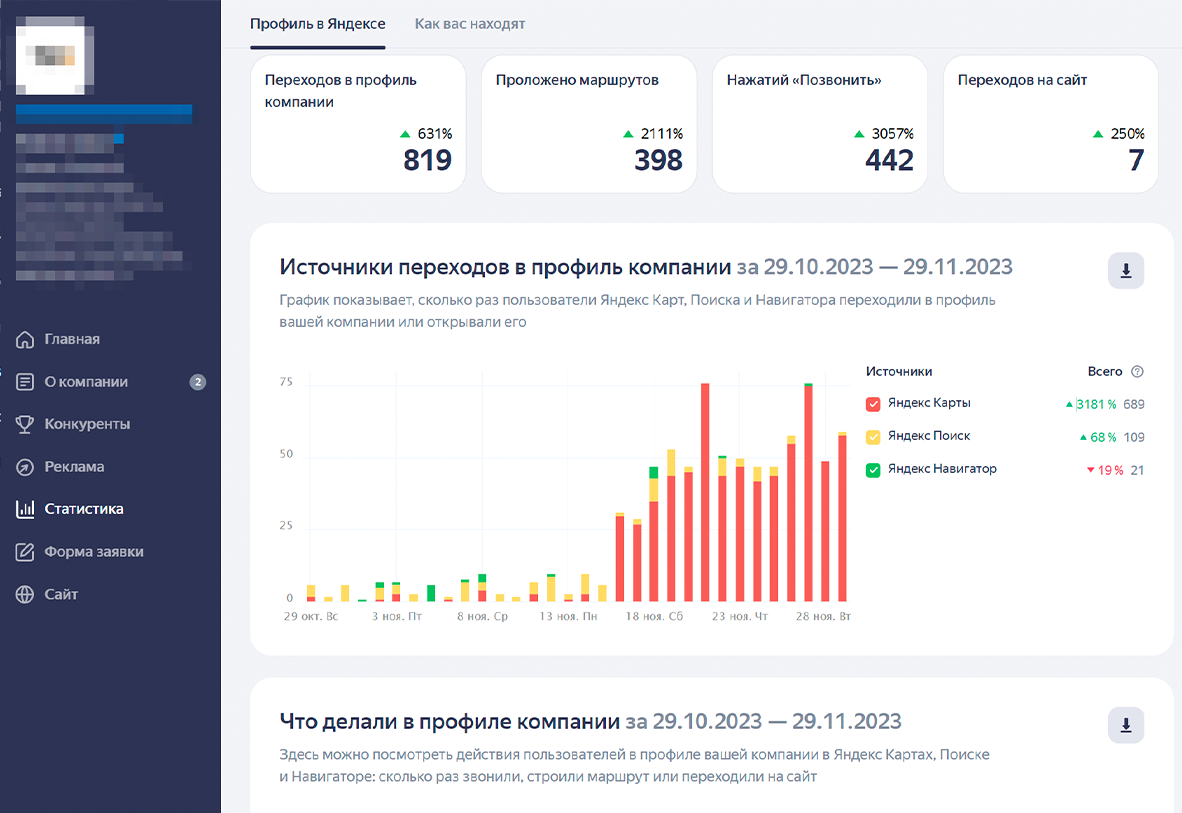Image resolution: width=1182 pixels, height=813 pixels.
Task: Click the 689 total for Яндекс Карты
Action: point(1134,404)
